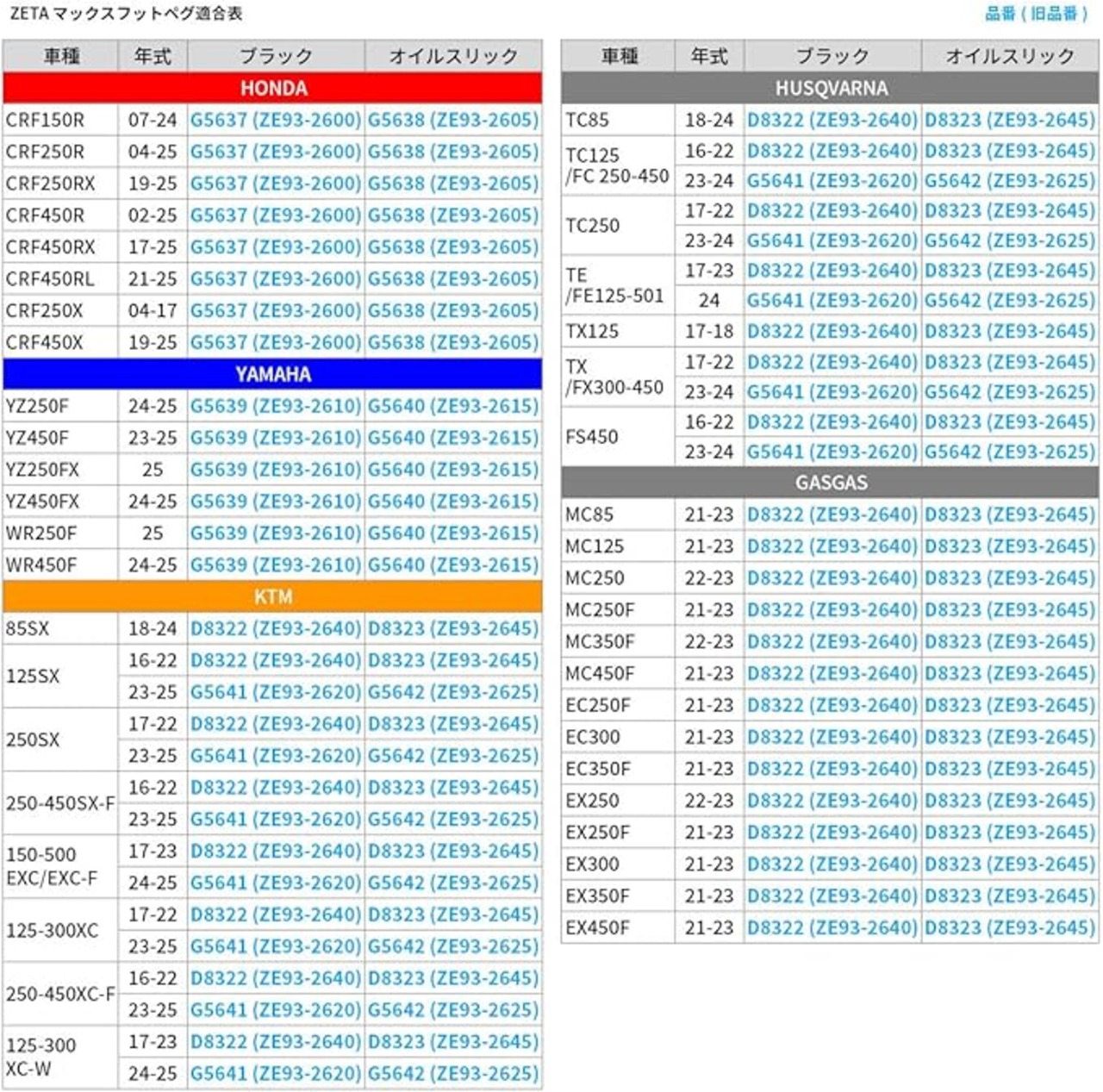This screenshot has width=1103, height=1092.
Task: Click the orange KTM section header
Action: point(272,596)
